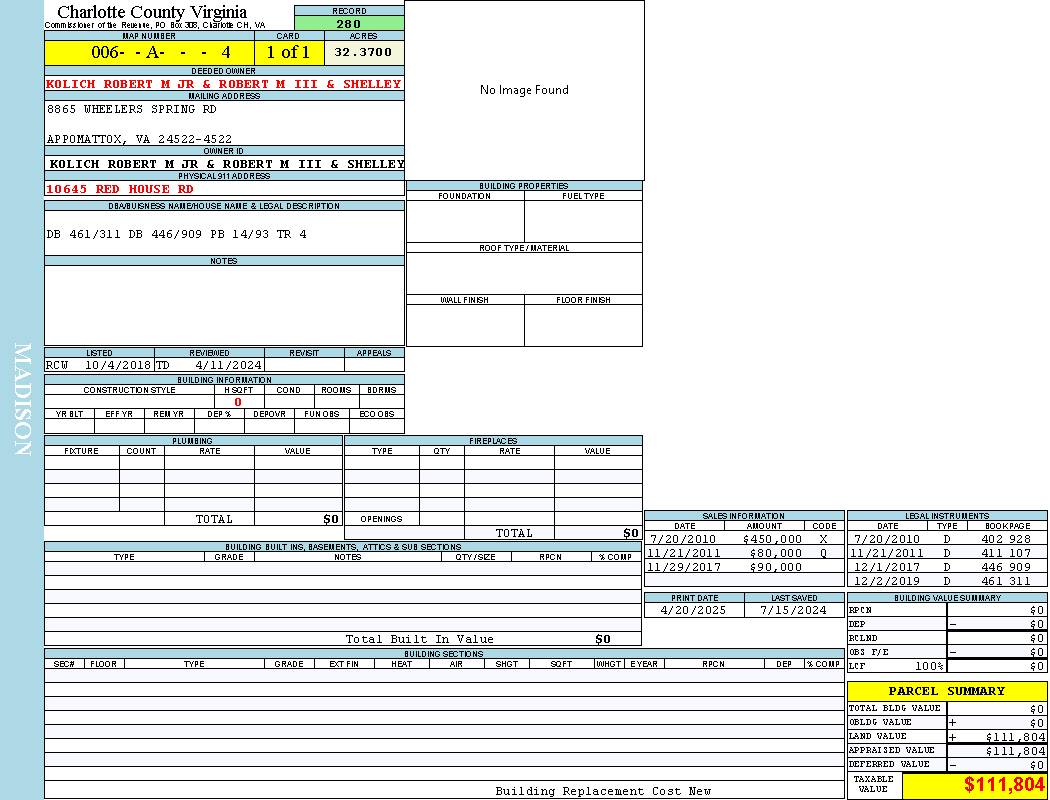
Task: Select the yellow map number field
Action: click(x=149, y=52)
